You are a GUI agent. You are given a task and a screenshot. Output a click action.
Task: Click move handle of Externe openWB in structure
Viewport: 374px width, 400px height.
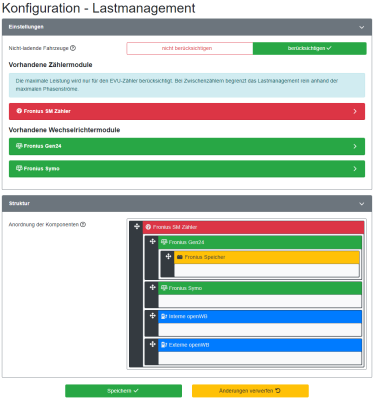pyautogui.click(x=152, y=344)
